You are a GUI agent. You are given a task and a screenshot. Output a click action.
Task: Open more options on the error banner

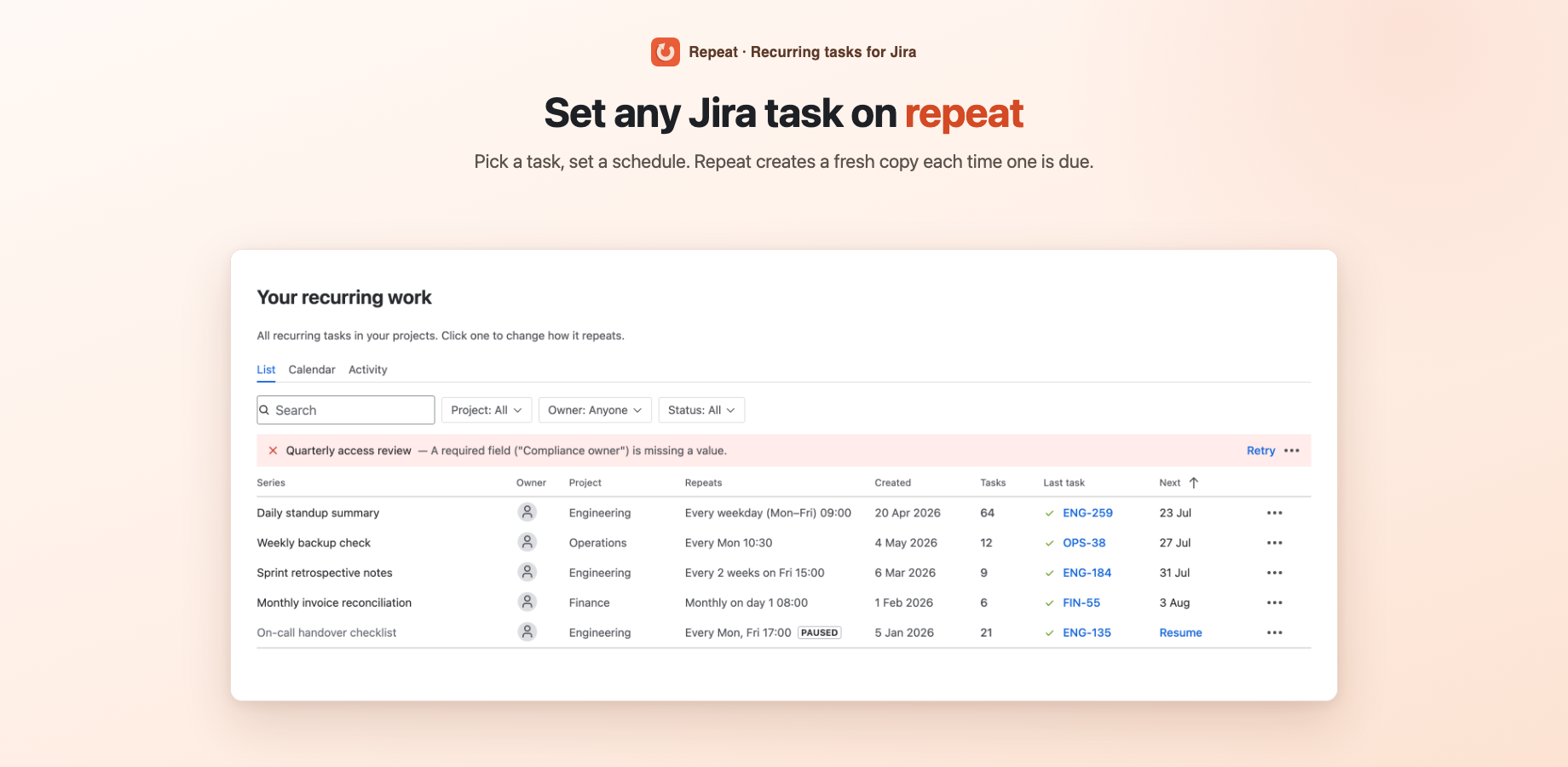(x=1292, y=451)
